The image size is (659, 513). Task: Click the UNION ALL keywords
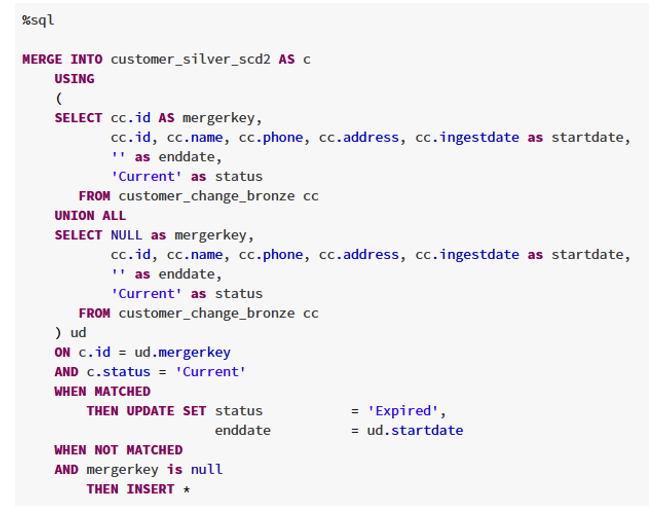click(90, 216)
